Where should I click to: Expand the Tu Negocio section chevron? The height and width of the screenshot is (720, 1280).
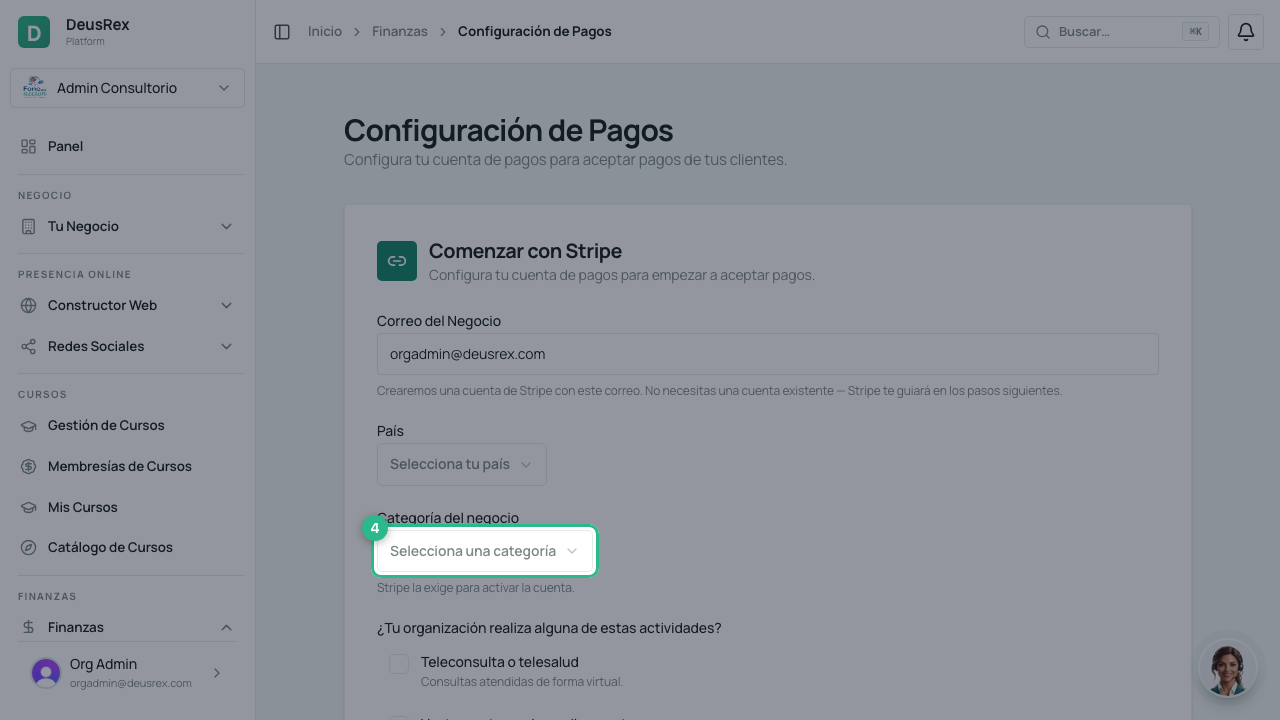(x=226, y=226)
